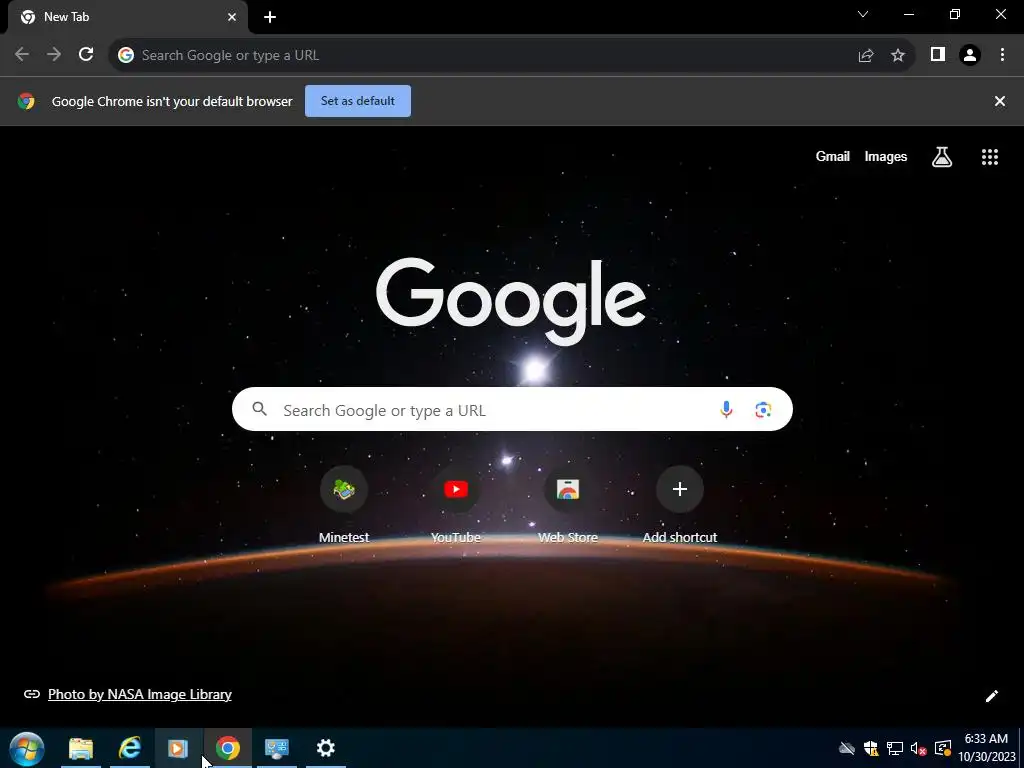Reload the current page
The image size is (1024, 768).
click(86, 55)
